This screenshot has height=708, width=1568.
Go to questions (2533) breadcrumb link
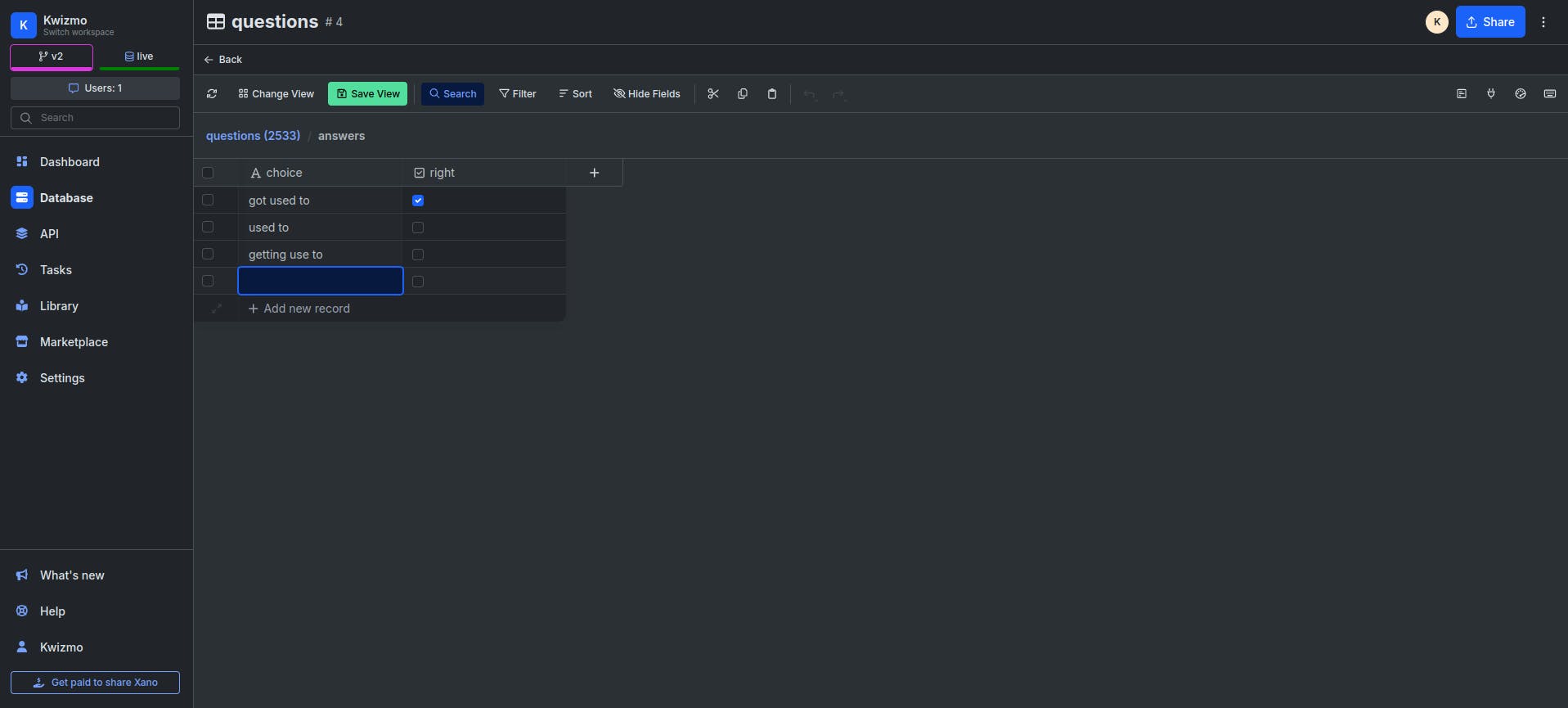(x=253, y=136)
